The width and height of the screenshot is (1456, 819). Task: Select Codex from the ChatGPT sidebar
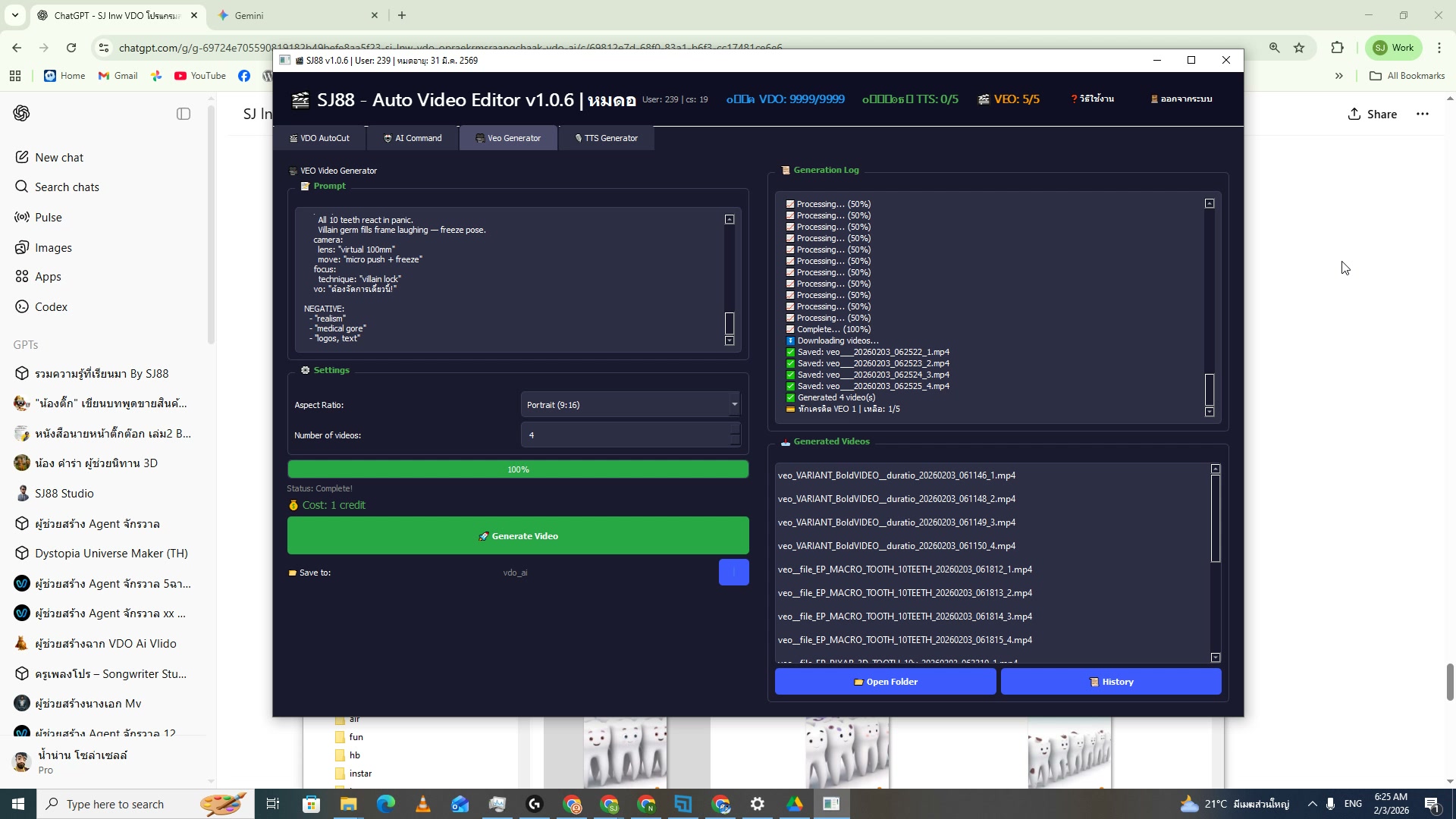(x=52, y=306)
